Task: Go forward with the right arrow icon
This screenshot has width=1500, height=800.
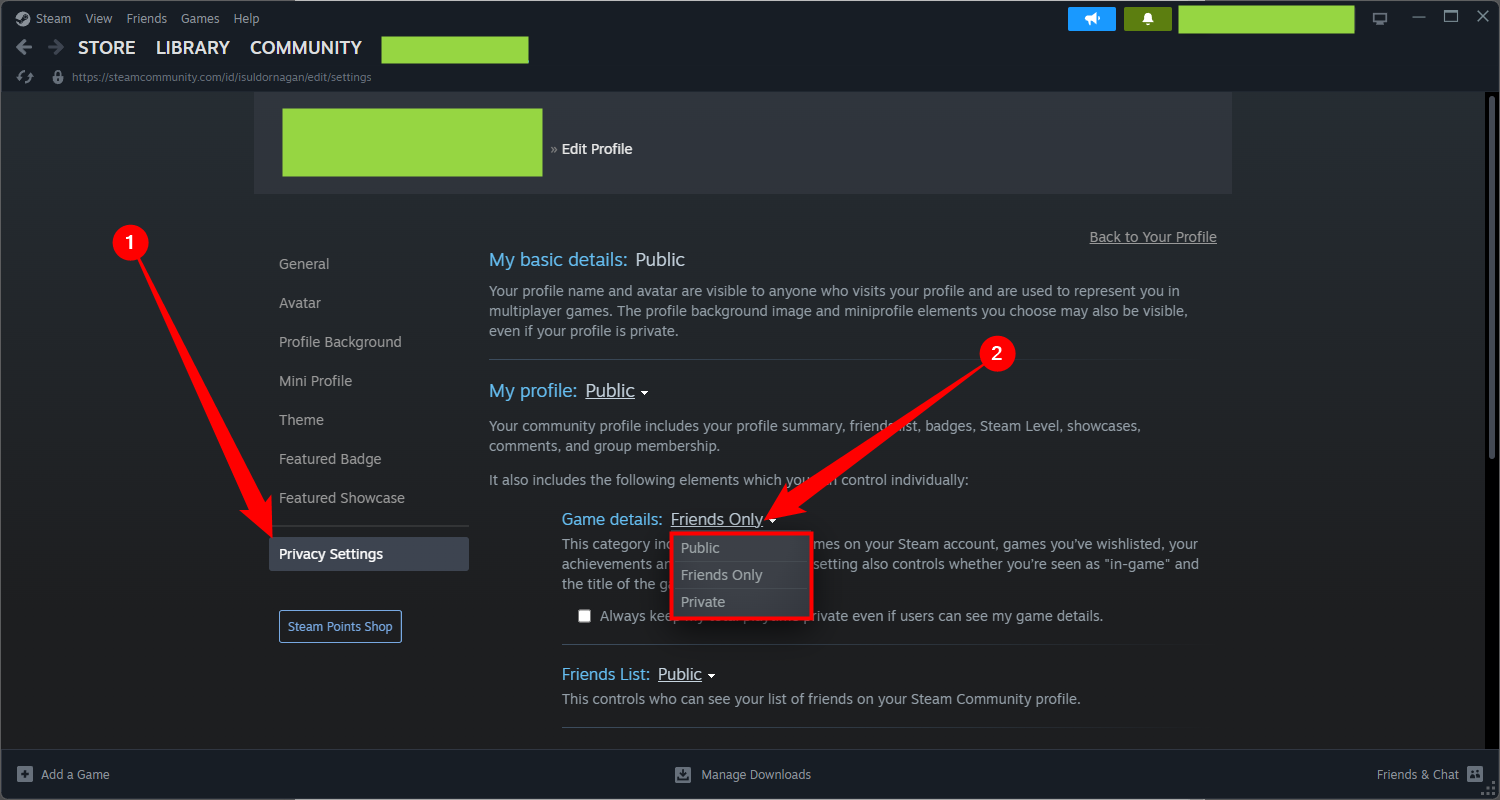Action: pyautogui.click(x=56, y=47)
